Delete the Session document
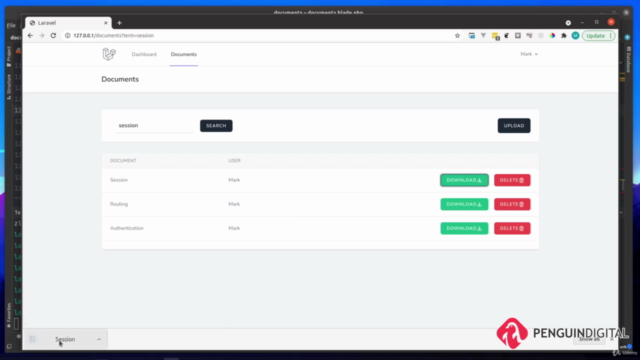Screen dimensions: 640x360 point(512,180)
